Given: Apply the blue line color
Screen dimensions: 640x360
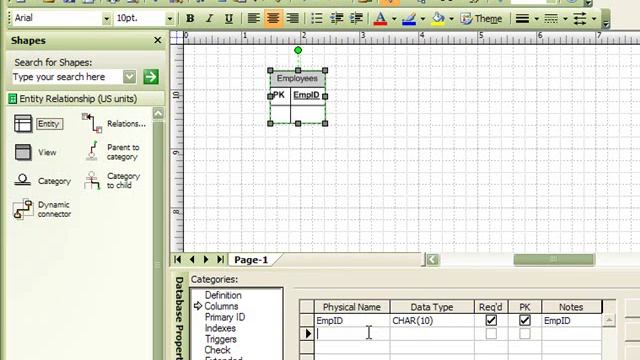Looking at the screenshot, I should (x=409, y=18).
